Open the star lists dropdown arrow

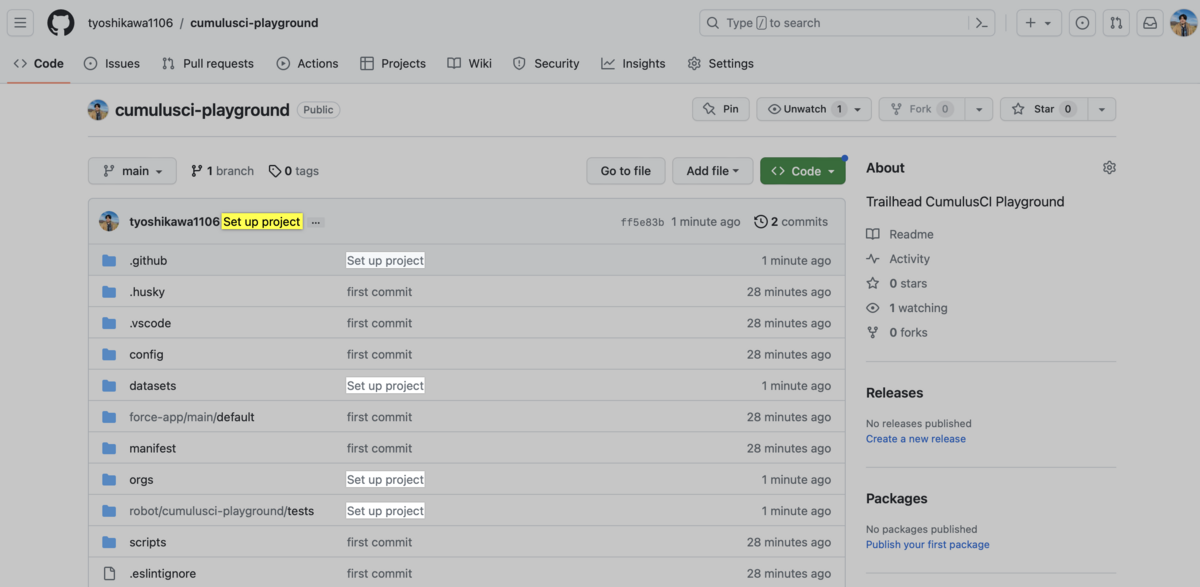(1101, 109)
